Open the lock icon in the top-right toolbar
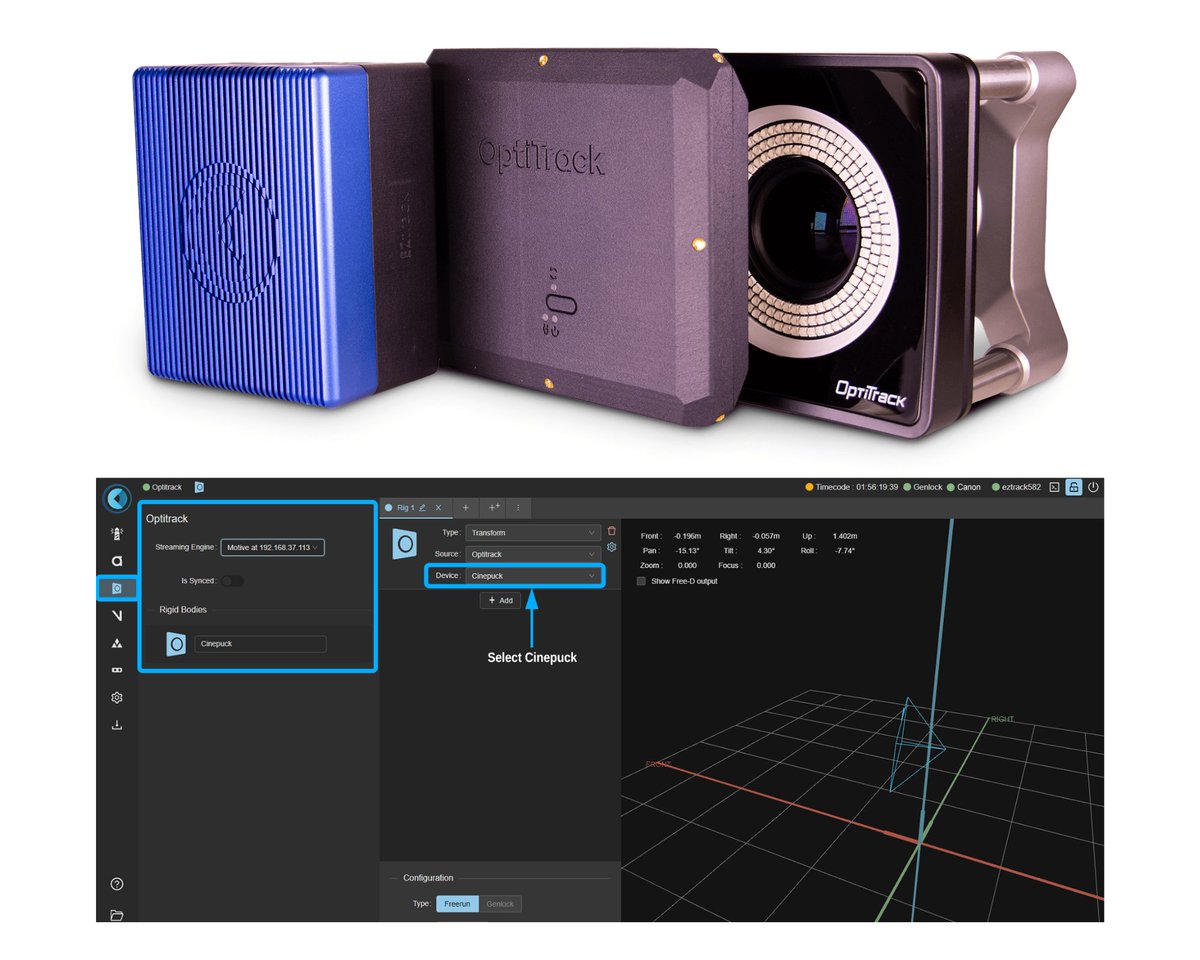 coord(1074,487)
